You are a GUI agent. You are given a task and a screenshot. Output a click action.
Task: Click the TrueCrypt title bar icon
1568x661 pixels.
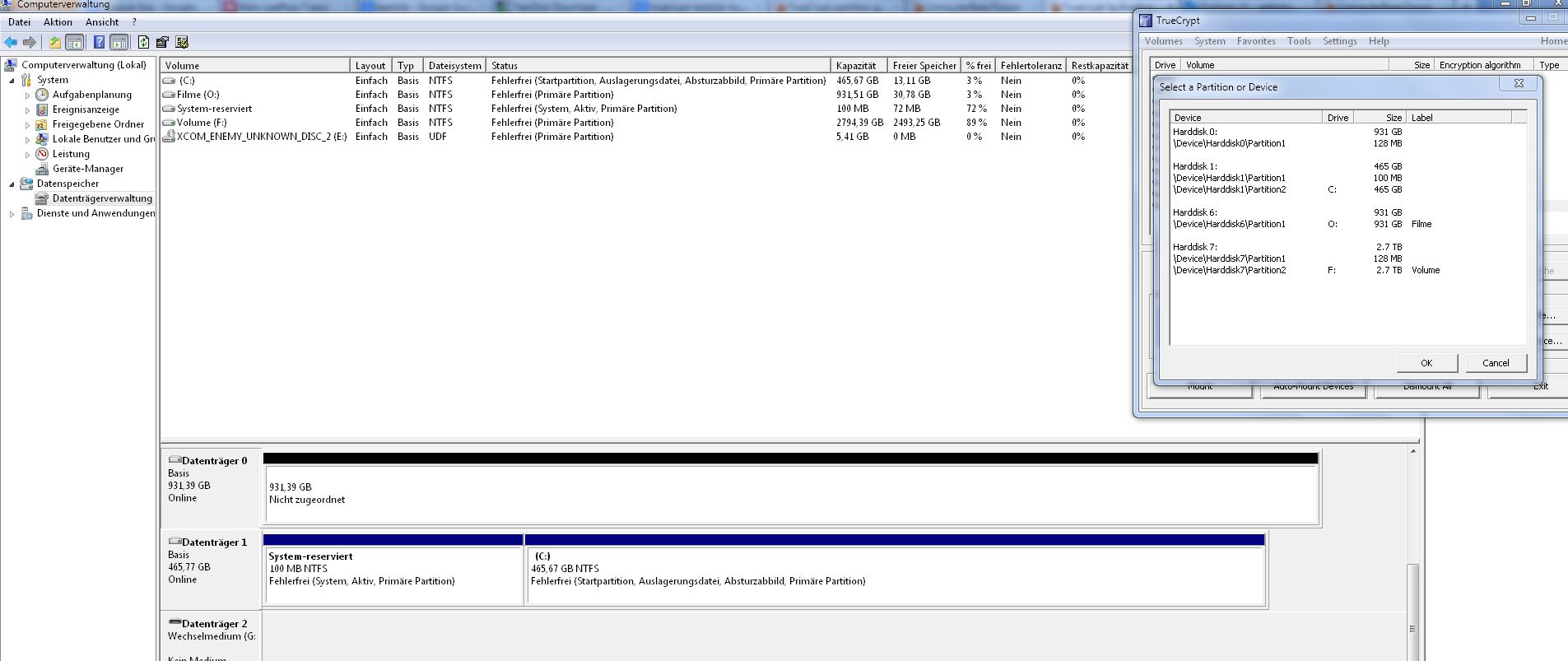[1146, 21]
